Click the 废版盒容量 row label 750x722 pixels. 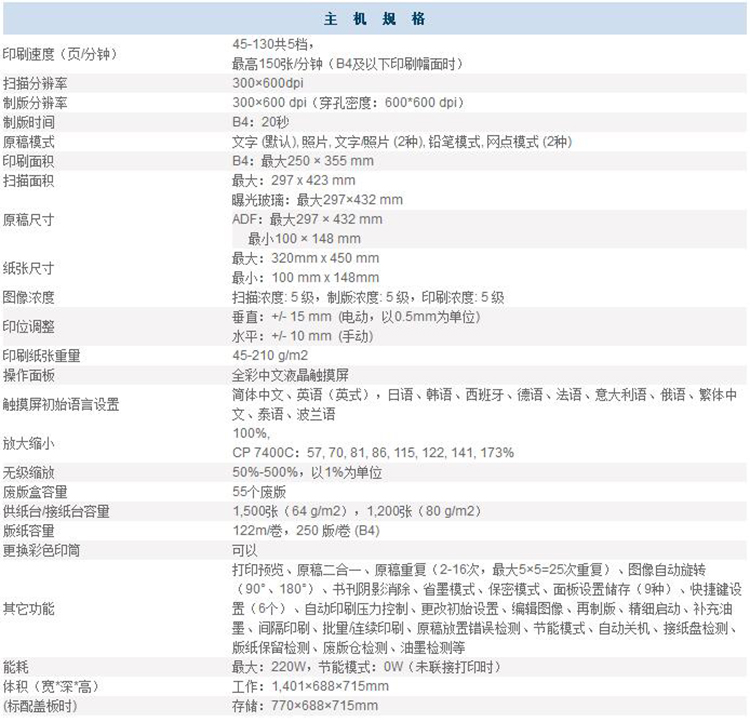pyautogui.click(x=35, y=491)
